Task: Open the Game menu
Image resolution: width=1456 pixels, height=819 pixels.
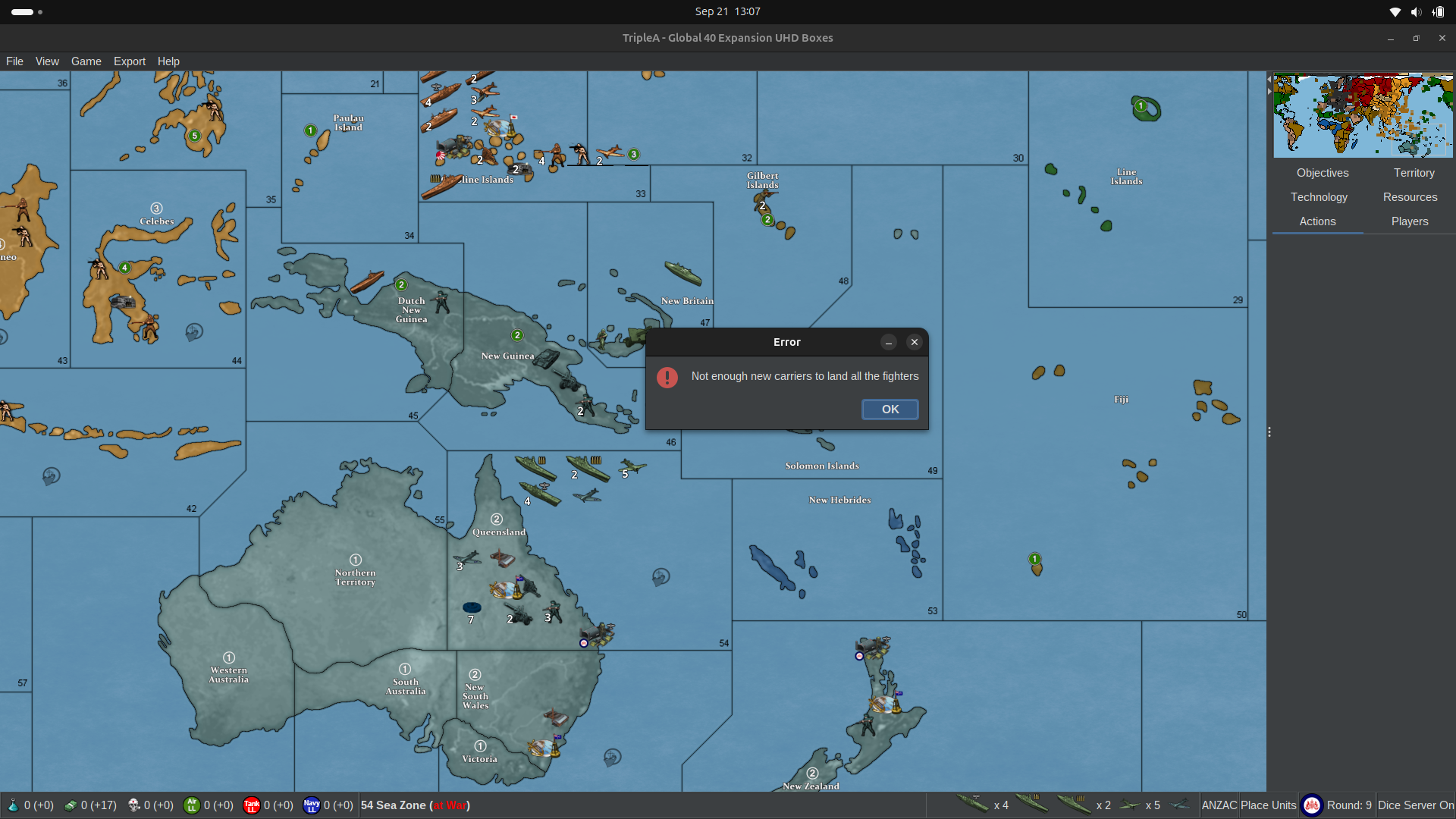Action: pyautogui.click(x=86, y=61)
